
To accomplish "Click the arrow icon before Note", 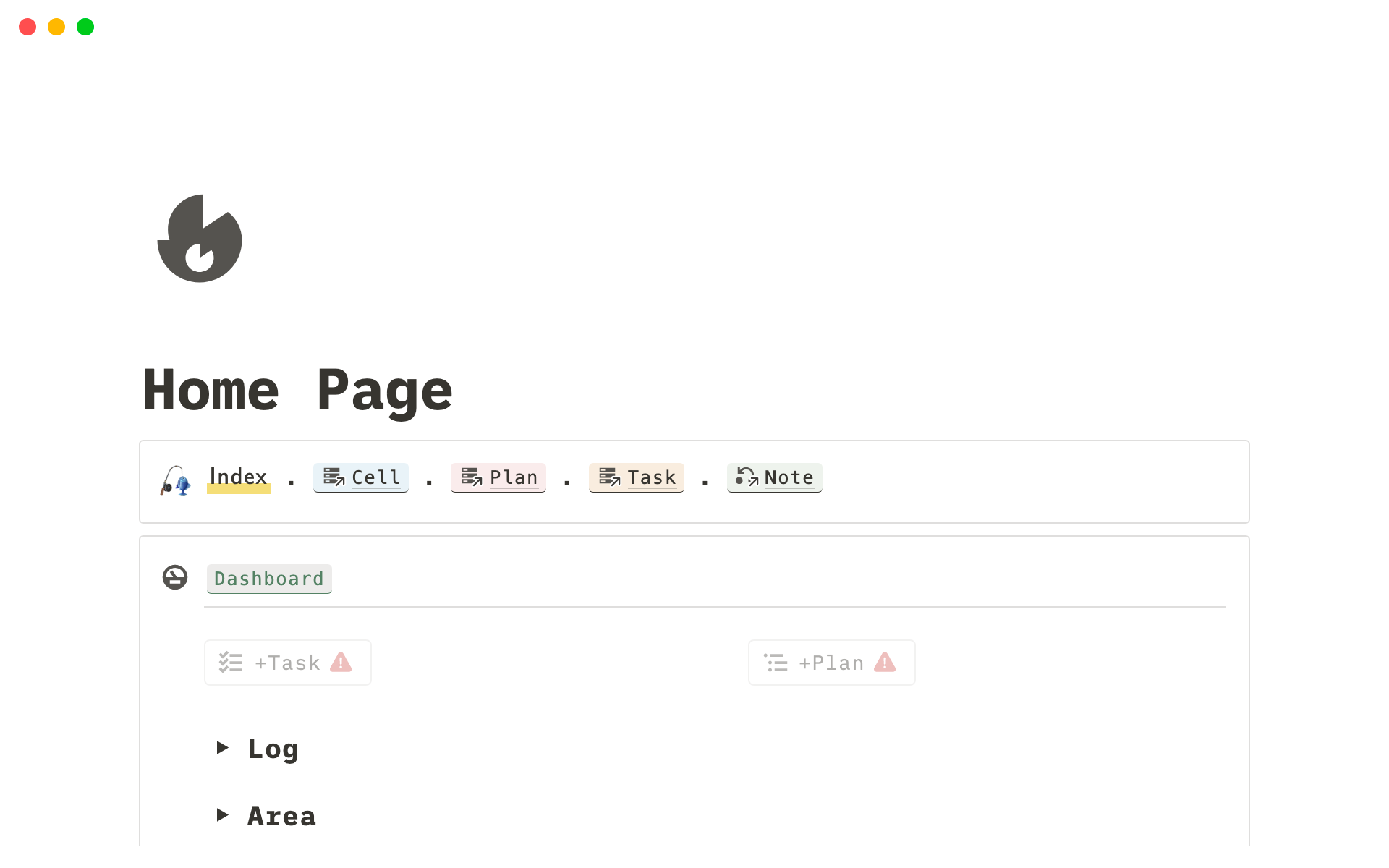I will (747, 477).
